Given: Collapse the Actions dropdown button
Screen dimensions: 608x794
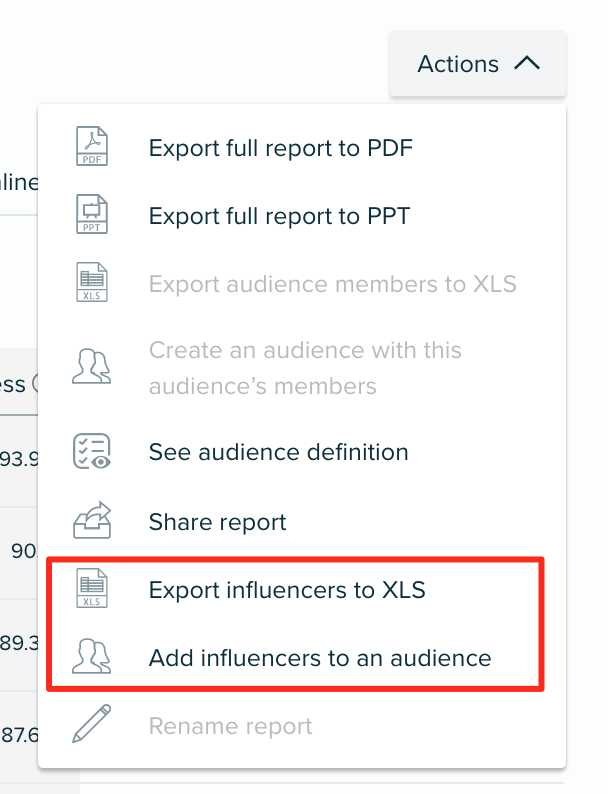Looking at the screenshot, I should [x=478, y=64].
